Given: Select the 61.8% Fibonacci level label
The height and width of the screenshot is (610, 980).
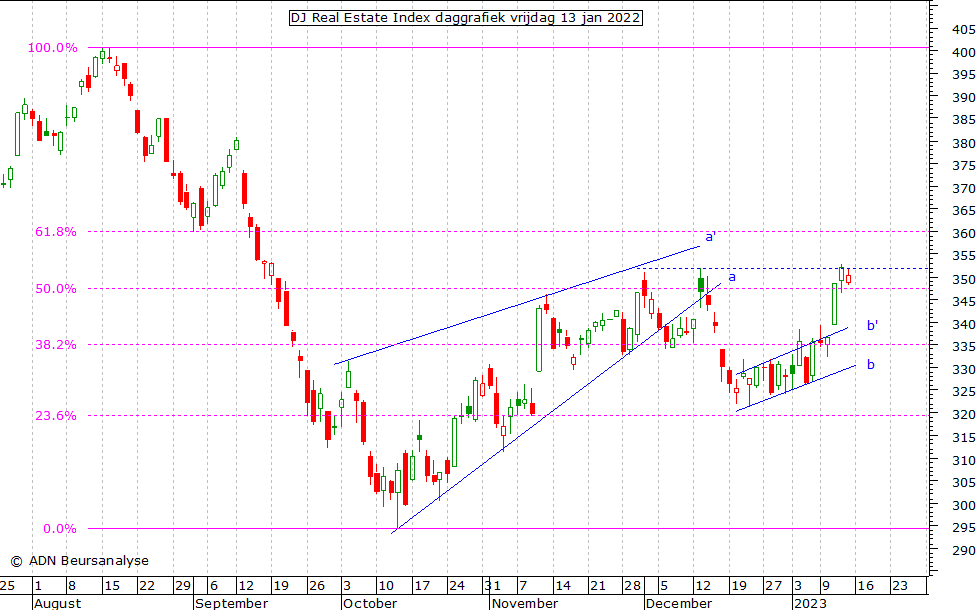Looking at the screenshot, I should (x=56, y=232).
